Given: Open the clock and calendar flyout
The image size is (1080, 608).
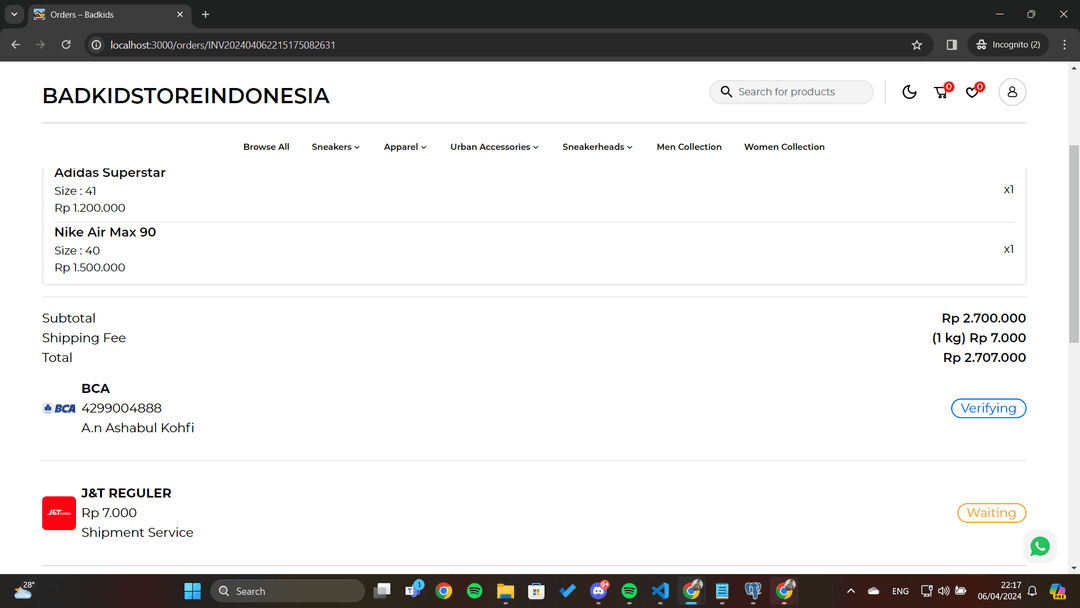Looking at the screenshot, I should point(999,591).
